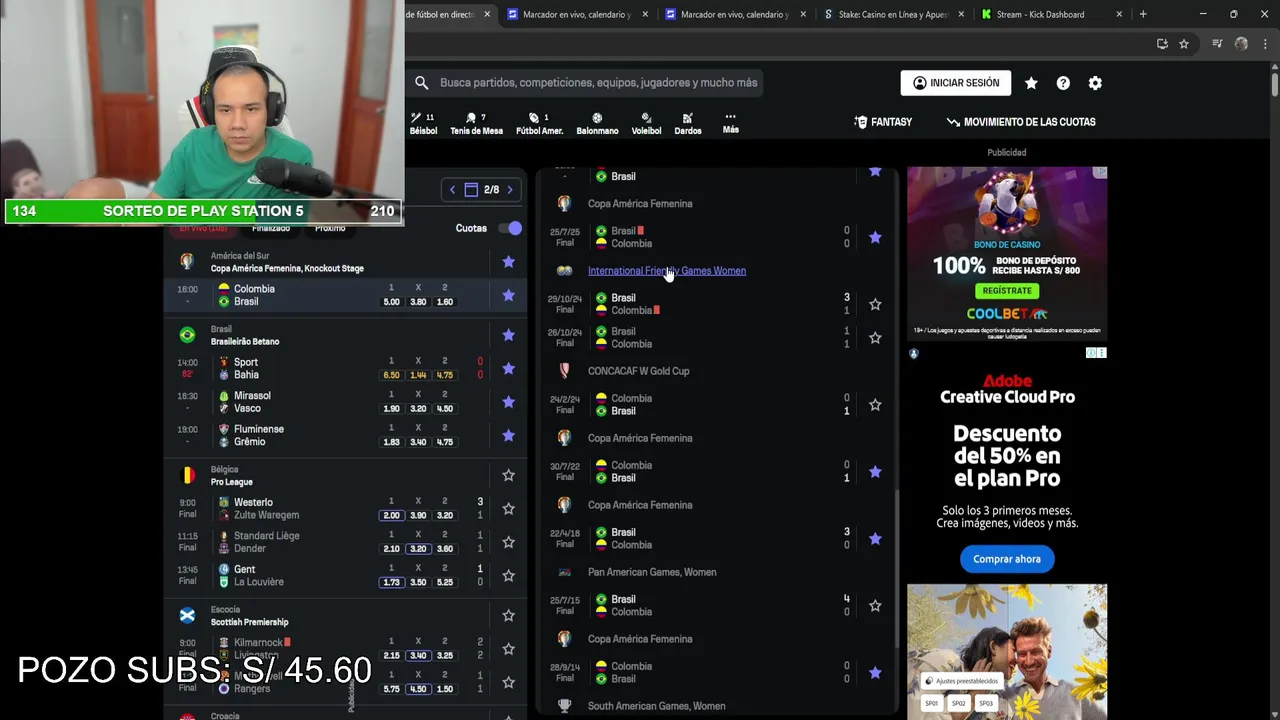This screenshot has width=1280, height=720.
Task: Open the settings gear icon in header
Action: click(1095, 83)
